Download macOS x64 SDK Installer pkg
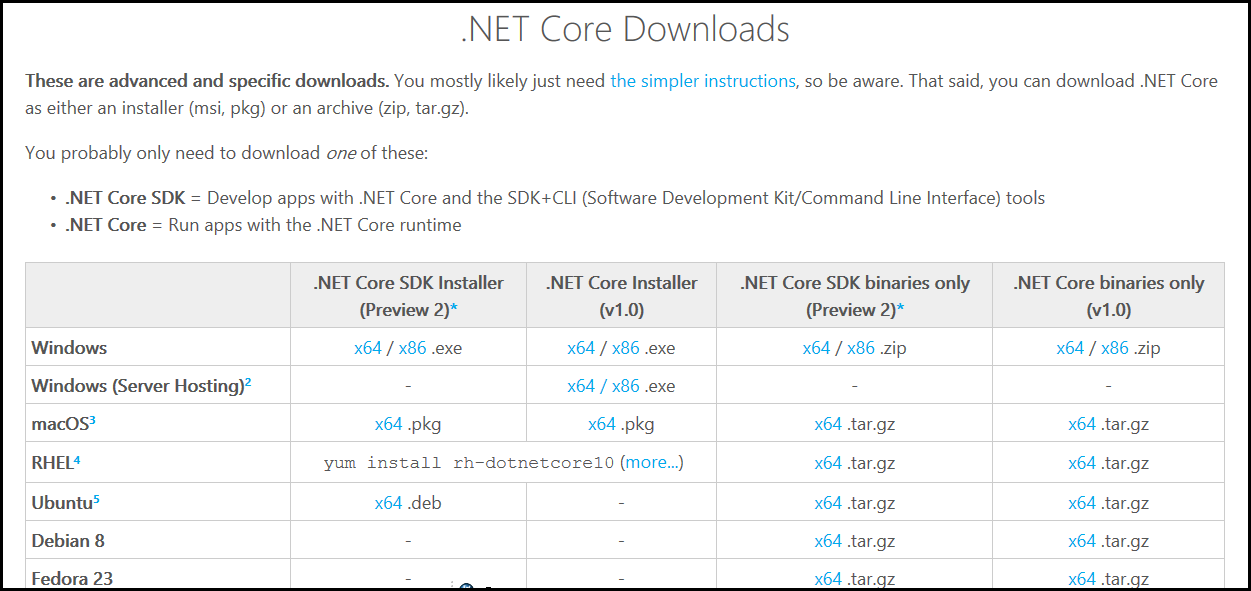 pyautogui.click(x=388, y=424)
